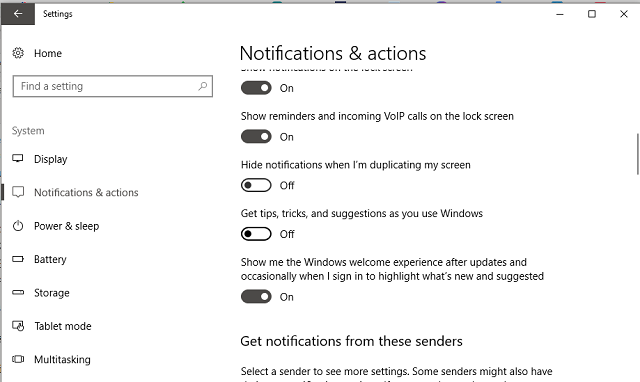The image size is (640, 382).
Task: Click the vertical scrollbar thumb on right
Action: point(637,154)
